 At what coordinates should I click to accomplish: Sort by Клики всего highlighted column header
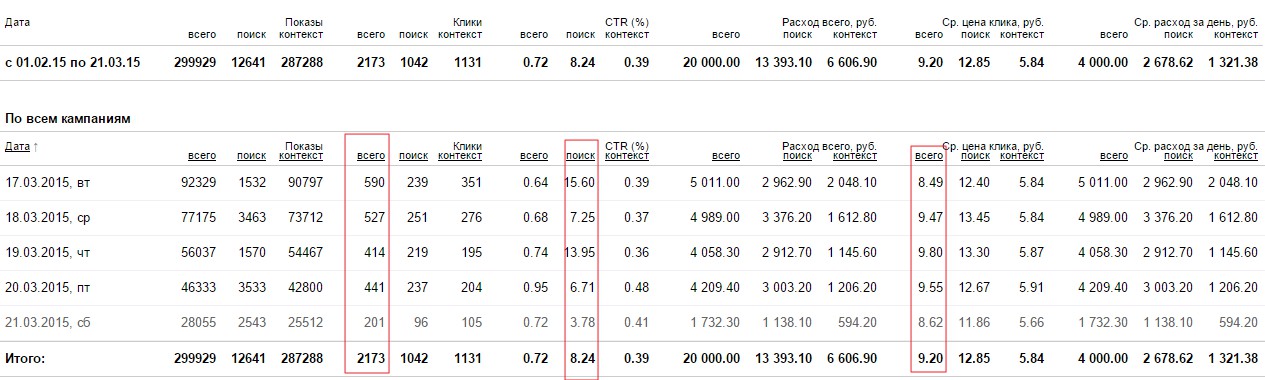pos(371,156)
